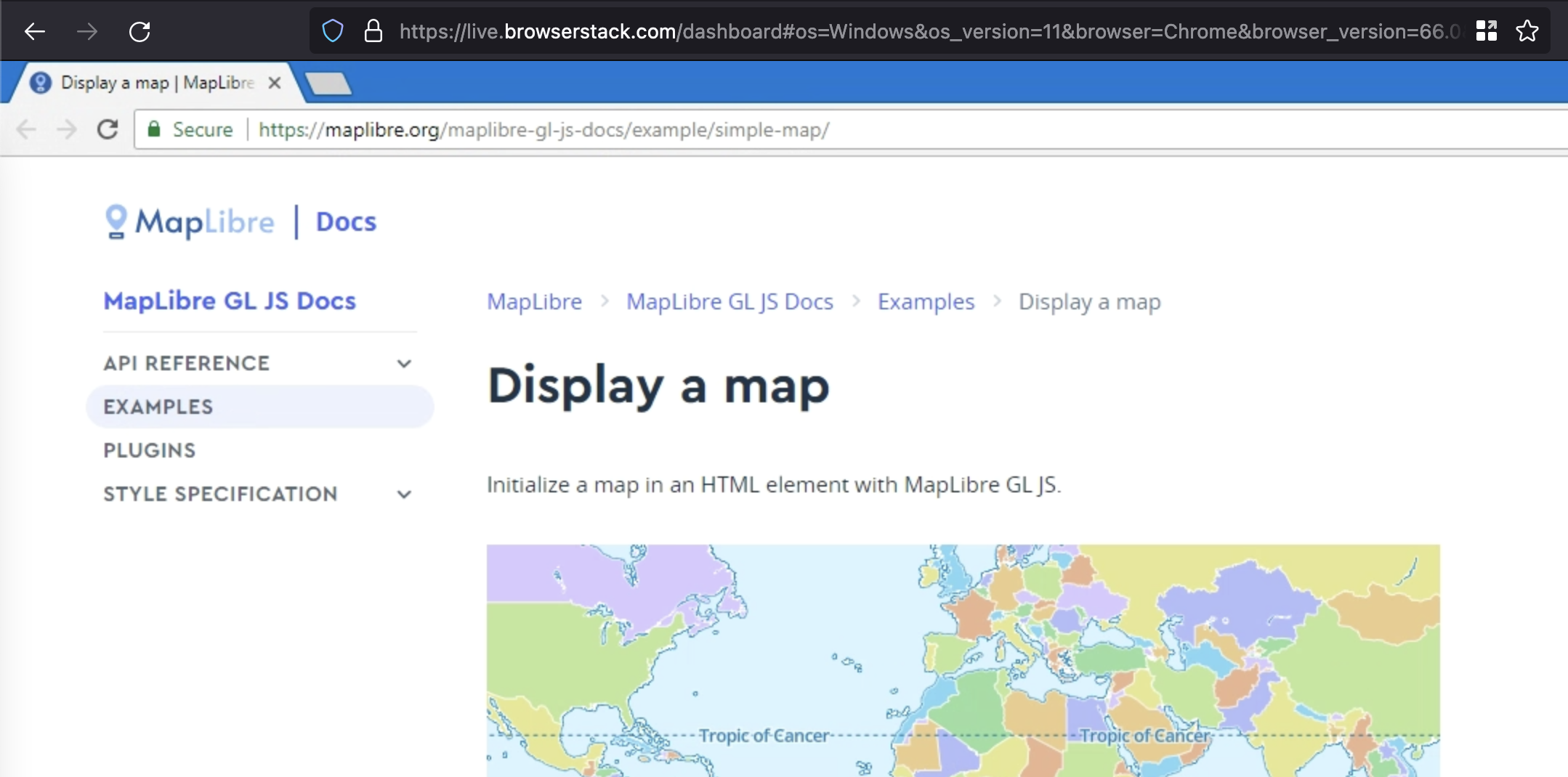Click the MapLibre GL JS Docs breadcrumb
This screenshot has width=1568, height=777.
[x=730, y=301]
